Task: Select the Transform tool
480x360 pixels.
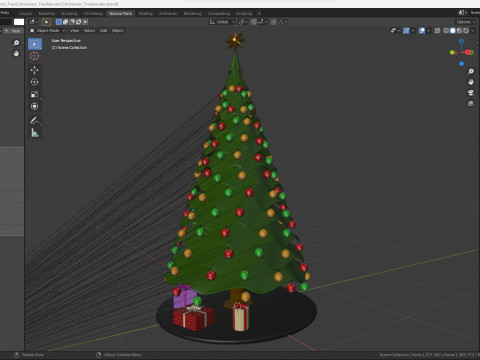Action: click(35, 106)
